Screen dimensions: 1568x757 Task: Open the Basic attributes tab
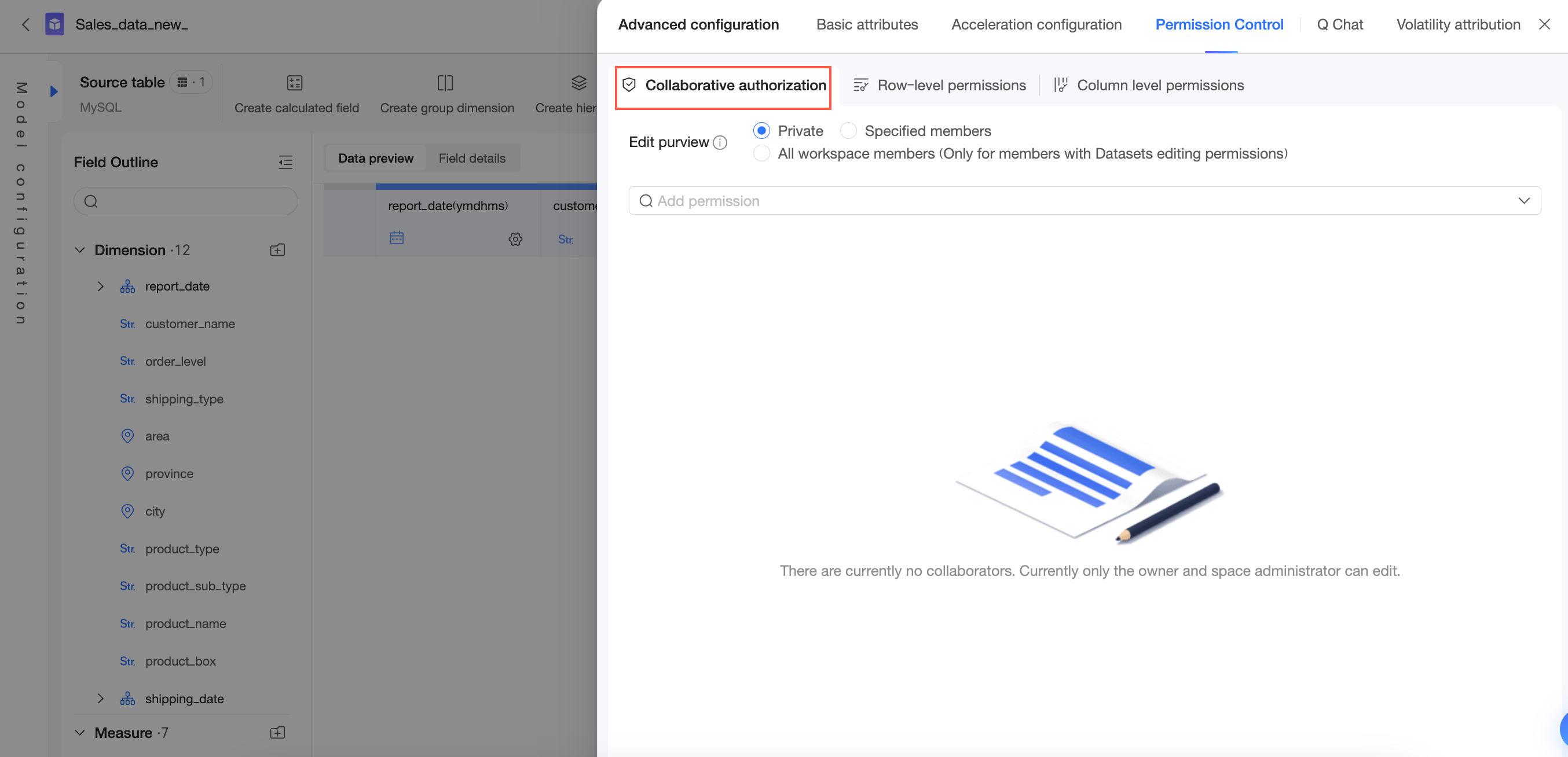(x=867, y=24)
